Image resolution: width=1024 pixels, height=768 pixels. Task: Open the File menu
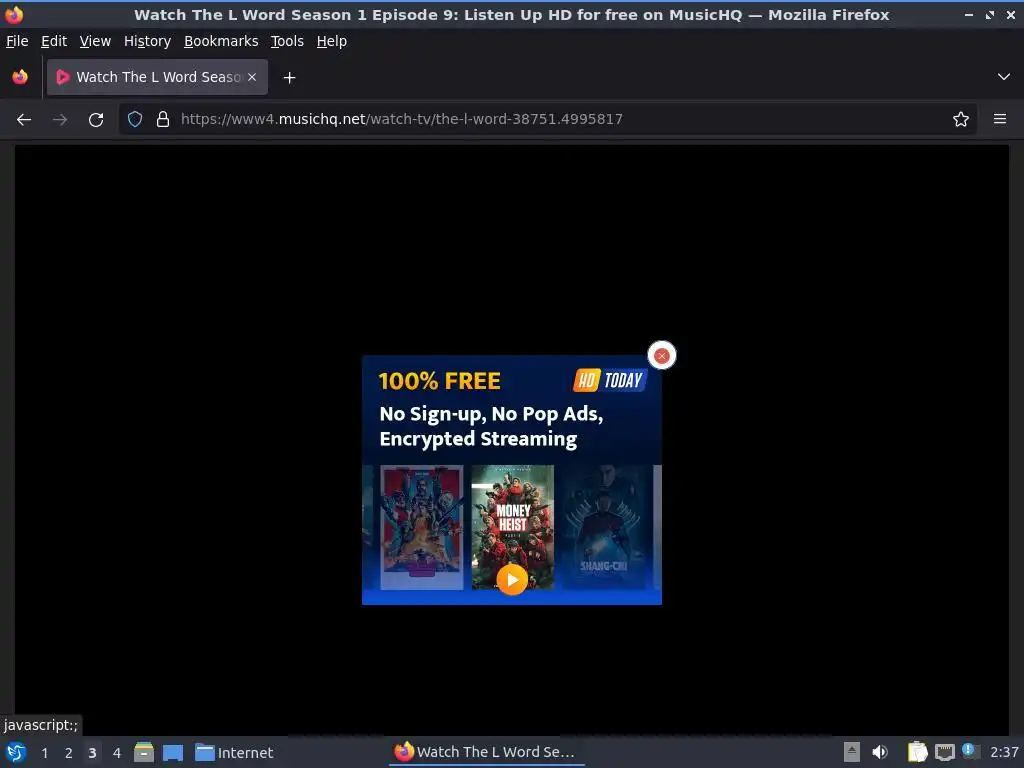point(17,41)
